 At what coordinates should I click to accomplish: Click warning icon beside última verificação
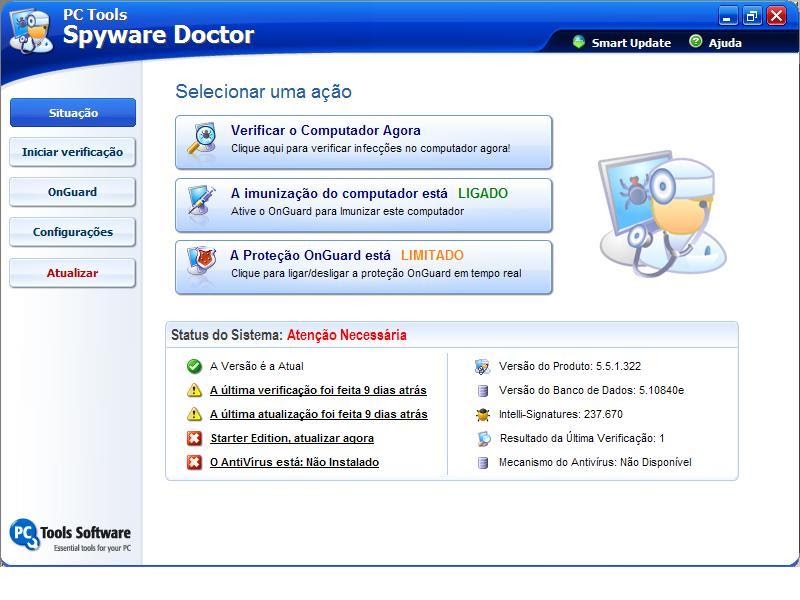coord(194,390)
